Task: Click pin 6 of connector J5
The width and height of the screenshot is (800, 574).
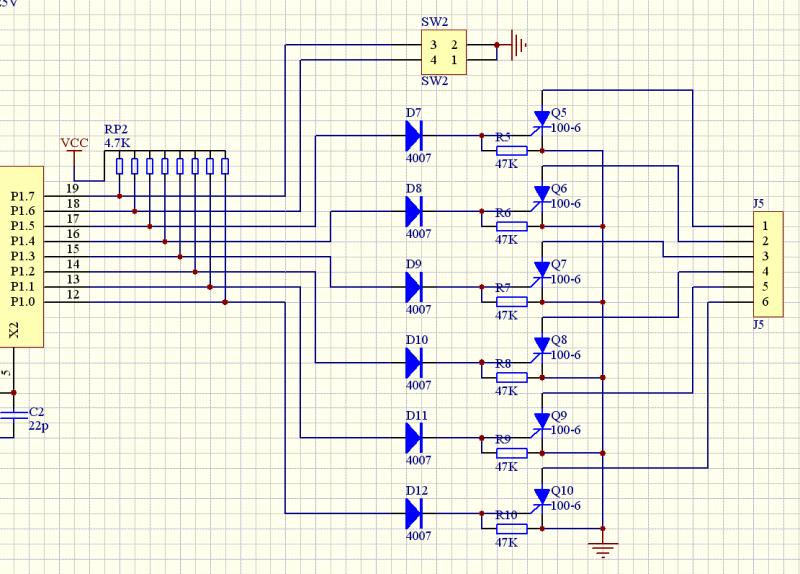Action: coord(763,302)
